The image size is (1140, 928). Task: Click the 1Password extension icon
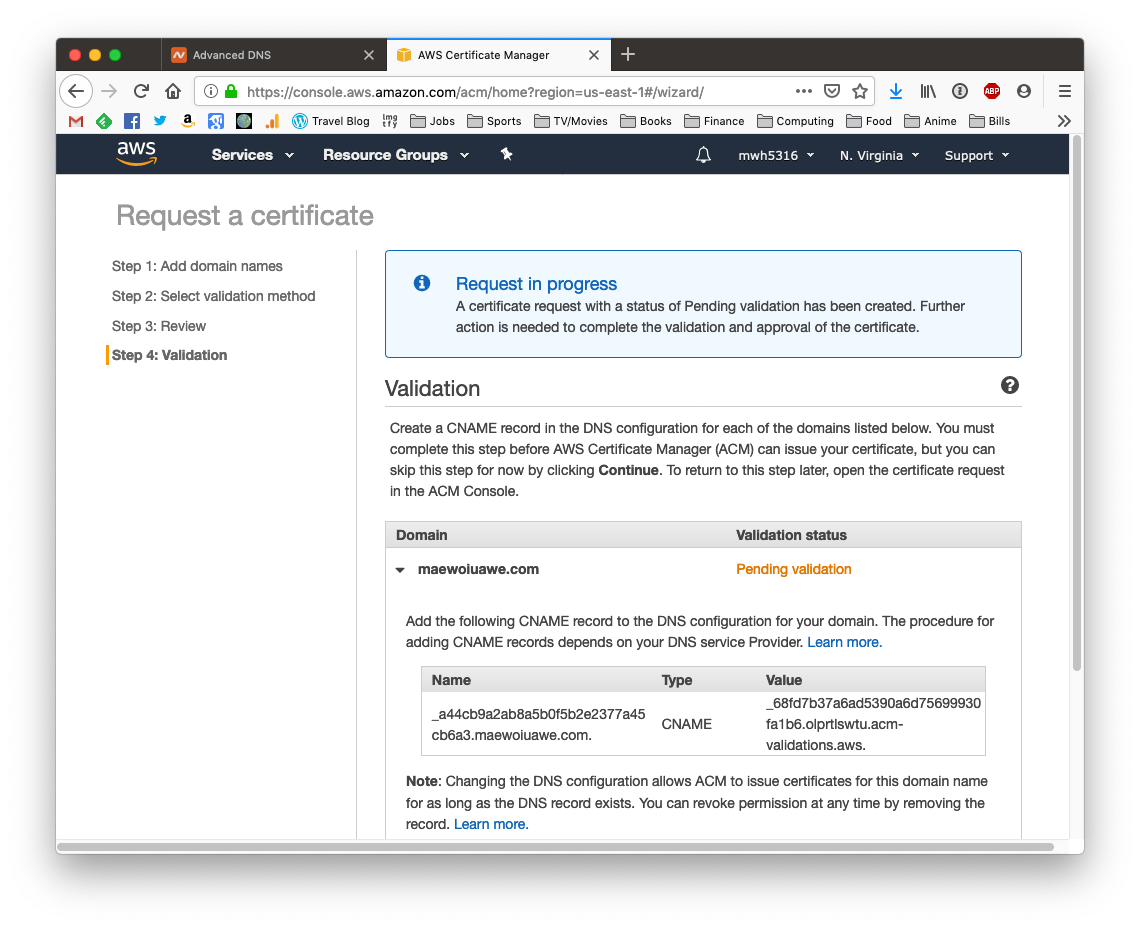[960, 91]
